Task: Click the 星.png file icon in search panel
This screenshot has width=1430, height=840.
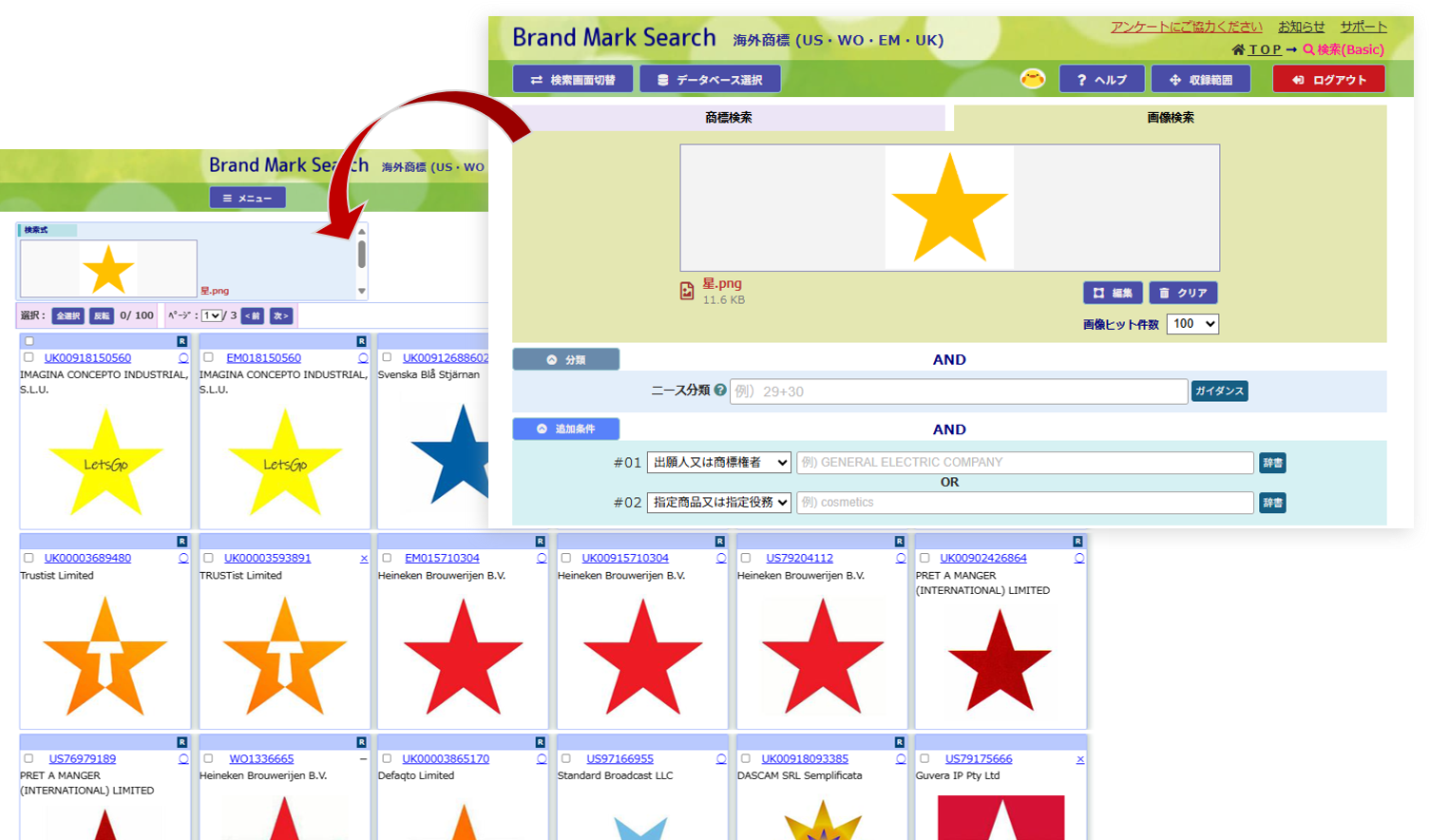Action: 687,291
